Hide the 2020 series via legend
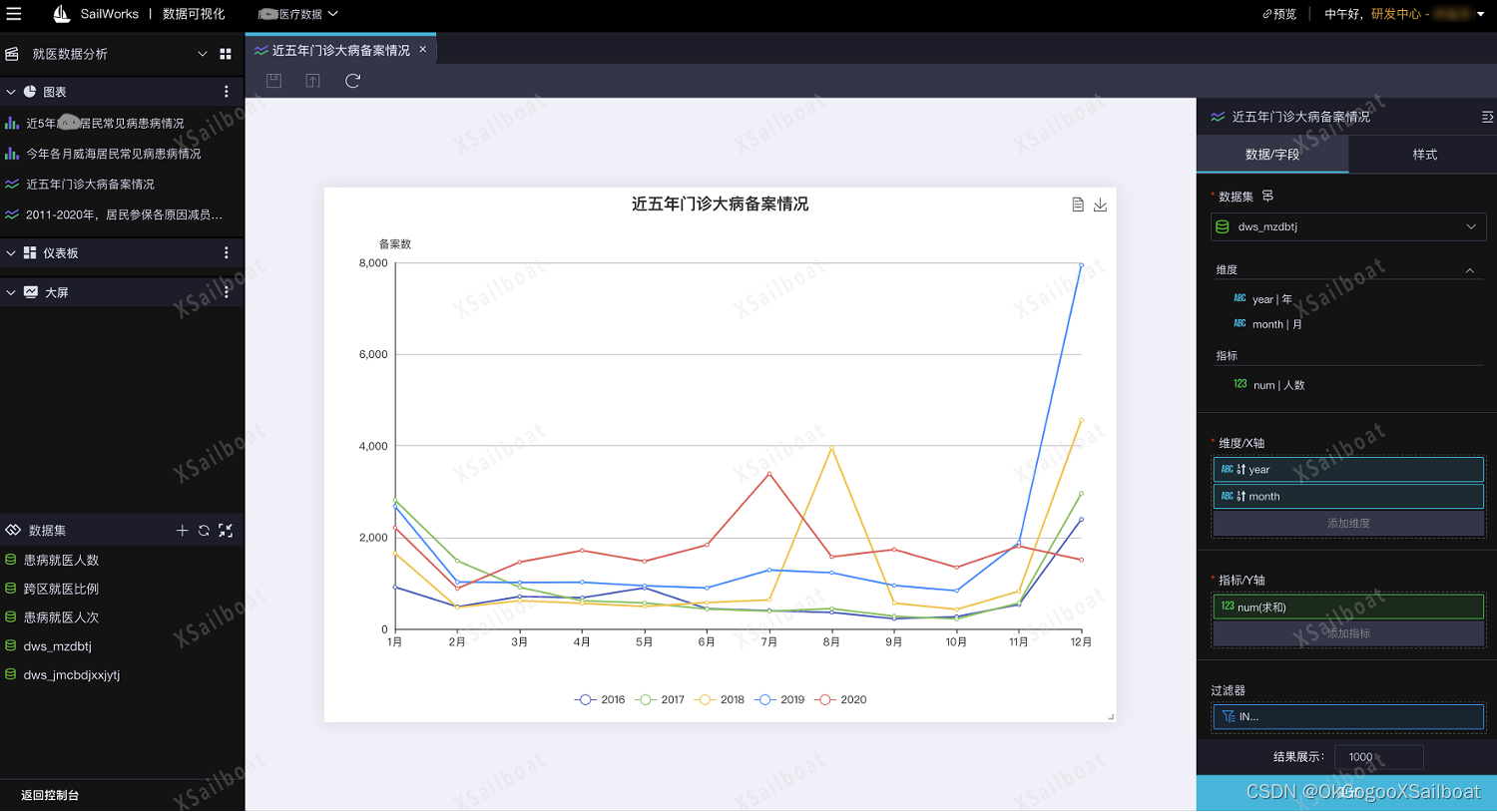Image resolution: width=1497 pixels, height=812 pixels. [843, 699]
